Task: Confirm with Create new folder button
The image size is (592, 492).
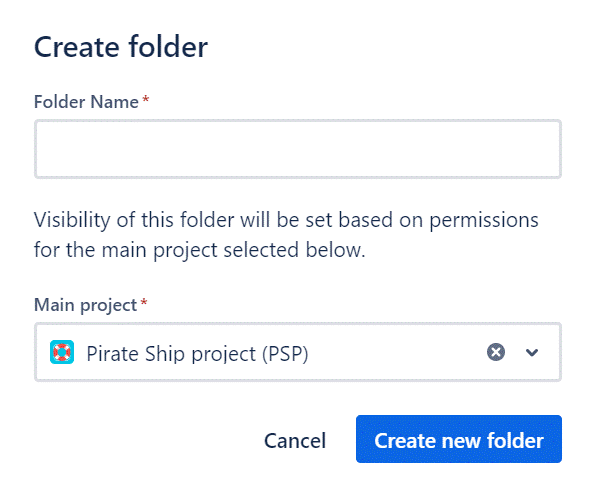Action: pyautogui.click(x=459, y=439)
